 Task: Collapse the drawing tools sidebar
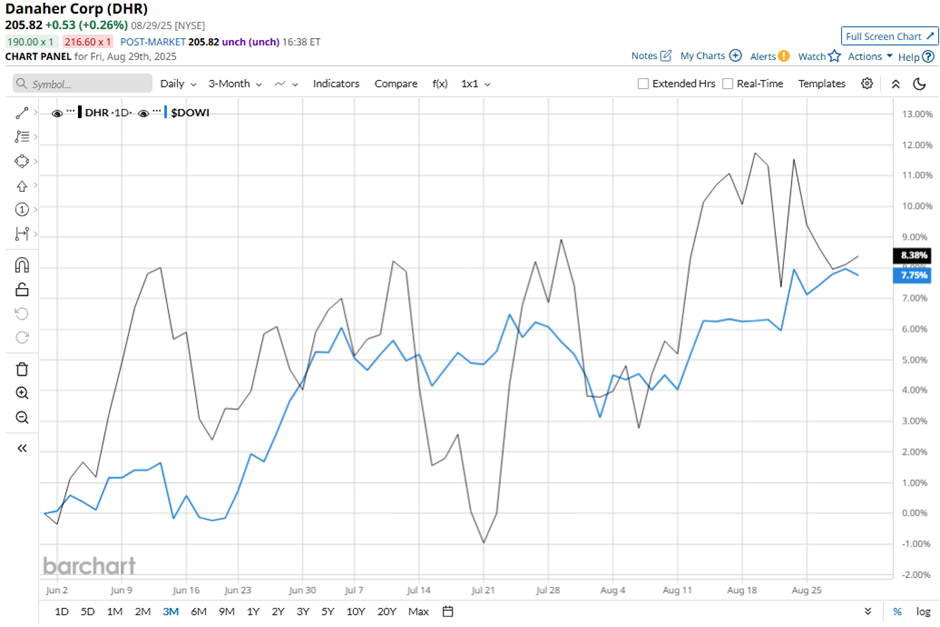point(22,448)
